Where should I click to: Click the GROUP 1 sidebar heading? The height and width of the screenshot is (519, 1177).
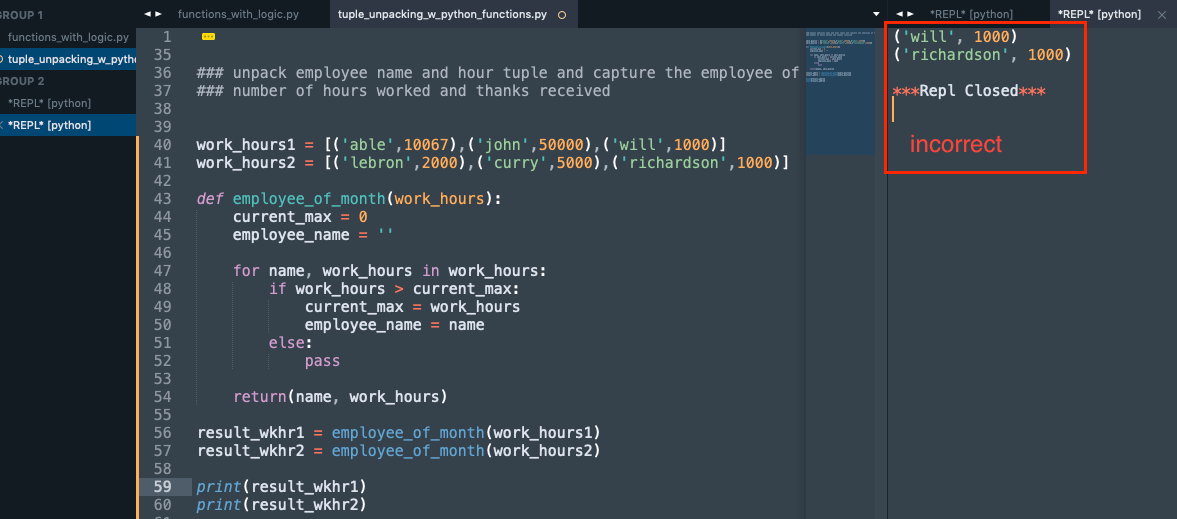pyautogui.click(x=21, y=15)
